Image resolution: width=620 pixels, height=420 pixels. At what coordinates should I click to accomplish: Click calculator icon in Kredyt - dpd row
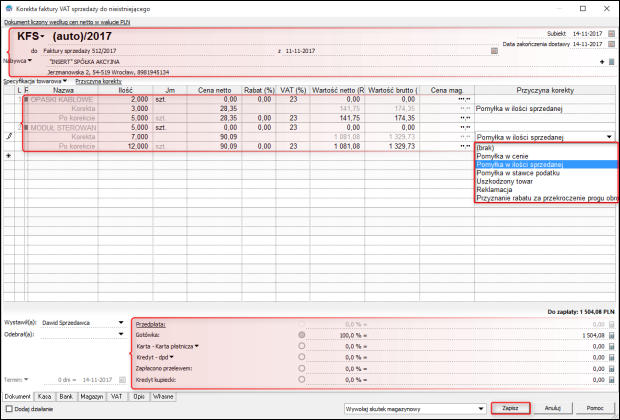pos(612,358)
